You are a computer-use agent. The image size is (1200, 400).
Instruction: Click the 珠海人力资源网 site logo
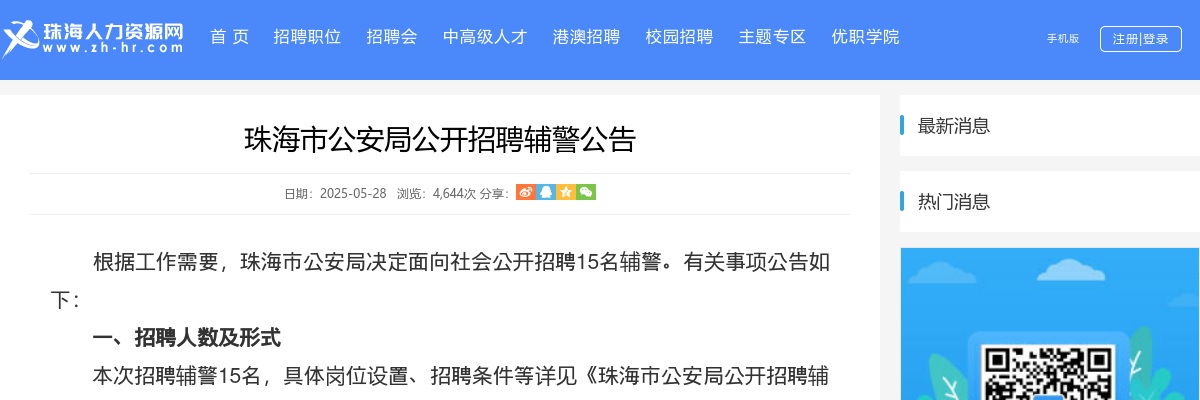click(93, 38)
